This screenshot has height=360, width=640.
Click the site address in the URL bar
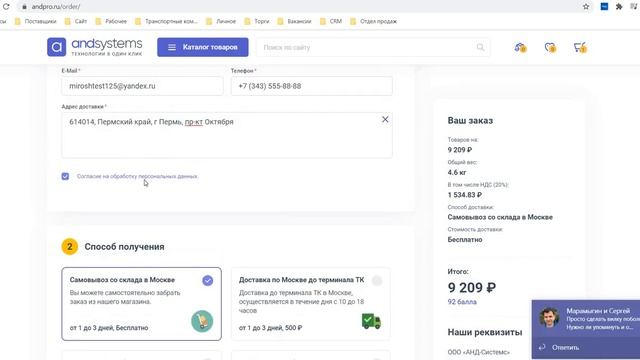[56, 7]
